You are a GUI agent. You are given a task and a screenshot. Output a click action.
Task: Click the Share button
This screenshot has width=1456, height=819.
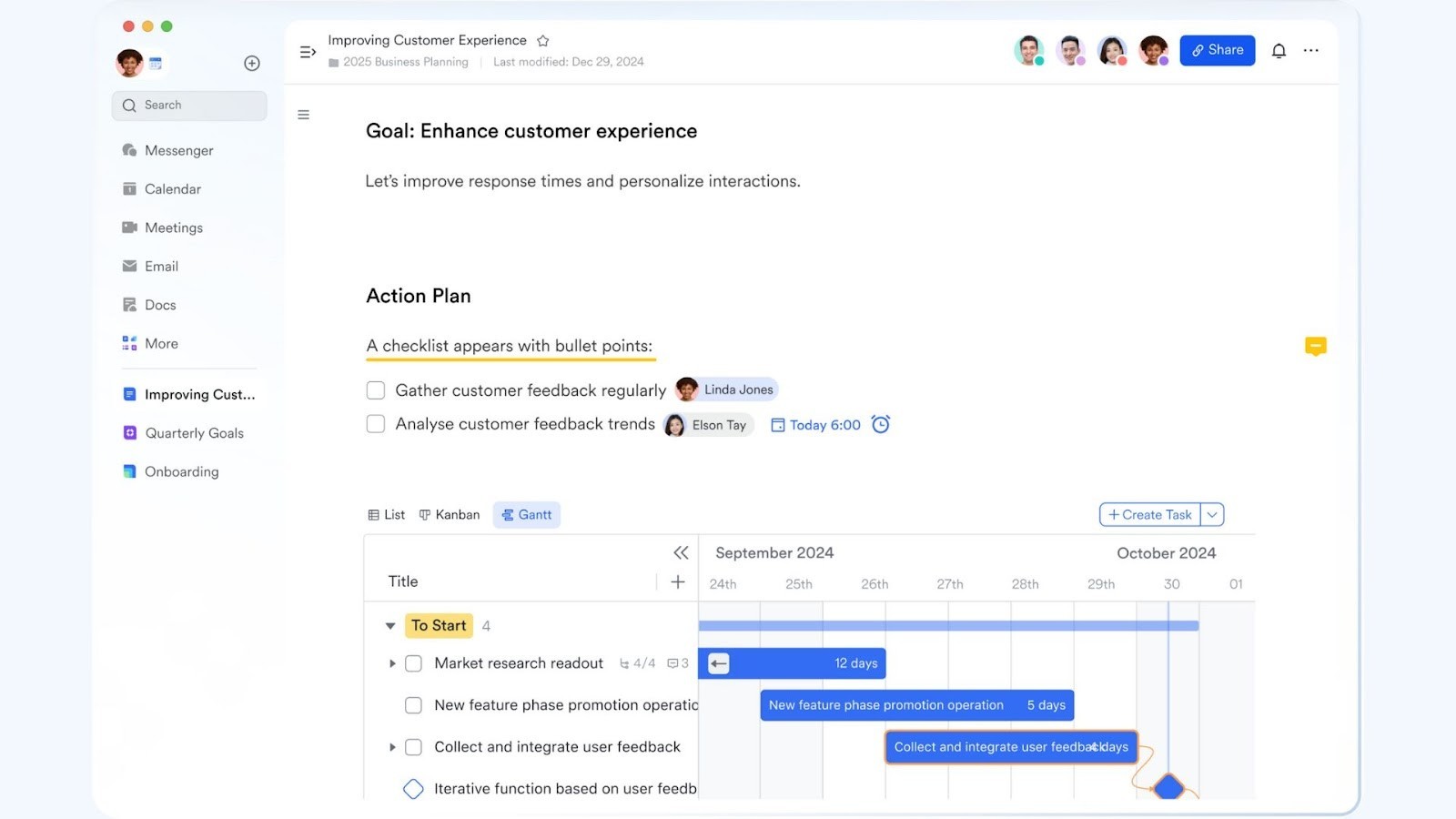pyautogui.click(x=1217, y=50)
